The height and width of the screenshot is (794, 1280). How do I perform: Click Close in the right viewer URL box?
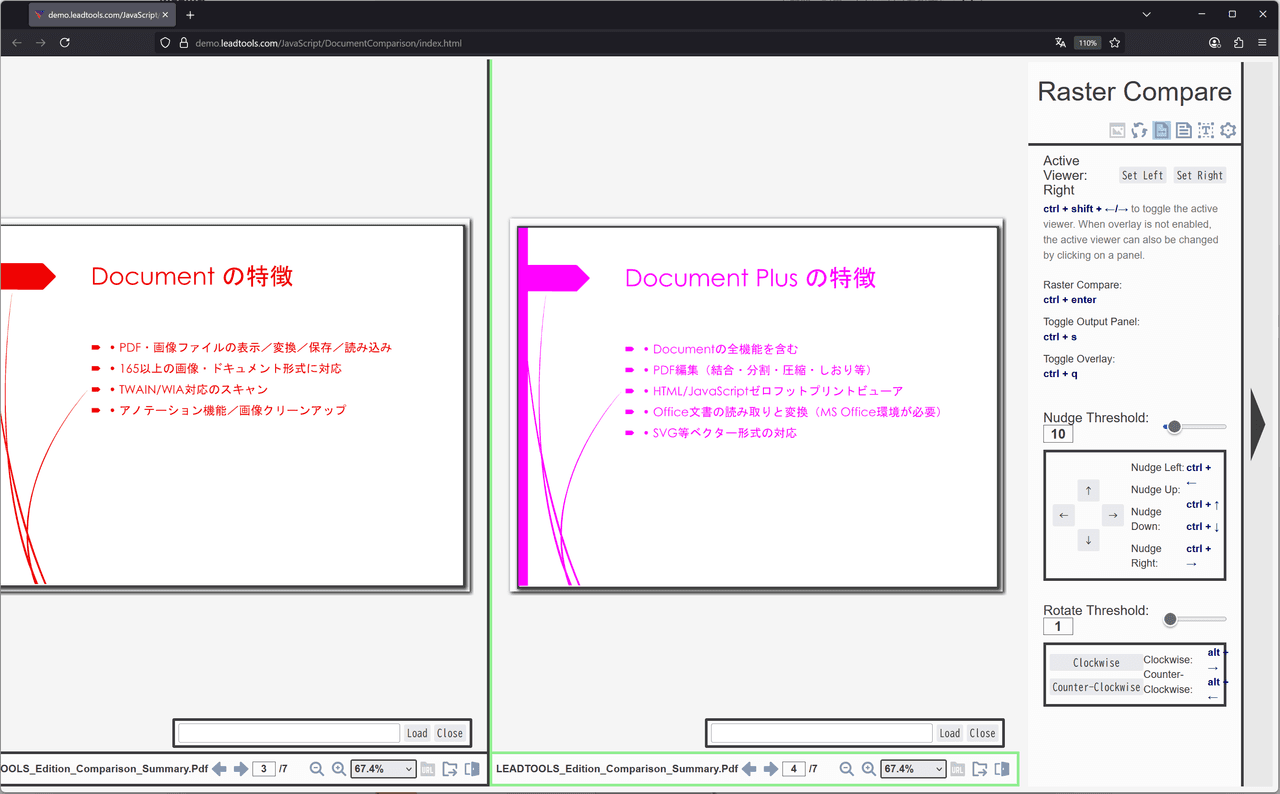click(983, 733)
